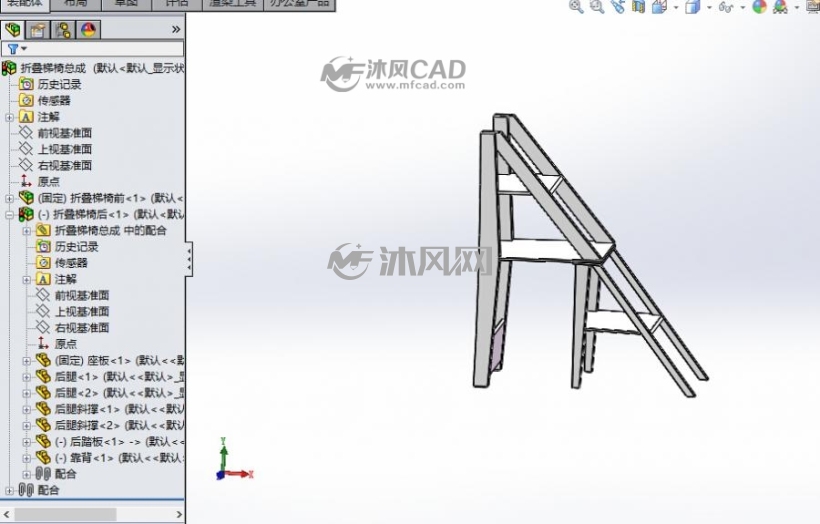This screenshot has width=820, height=524.
Task: Select the (固定) 座板<1> part
Action: (x=110, y=360)
